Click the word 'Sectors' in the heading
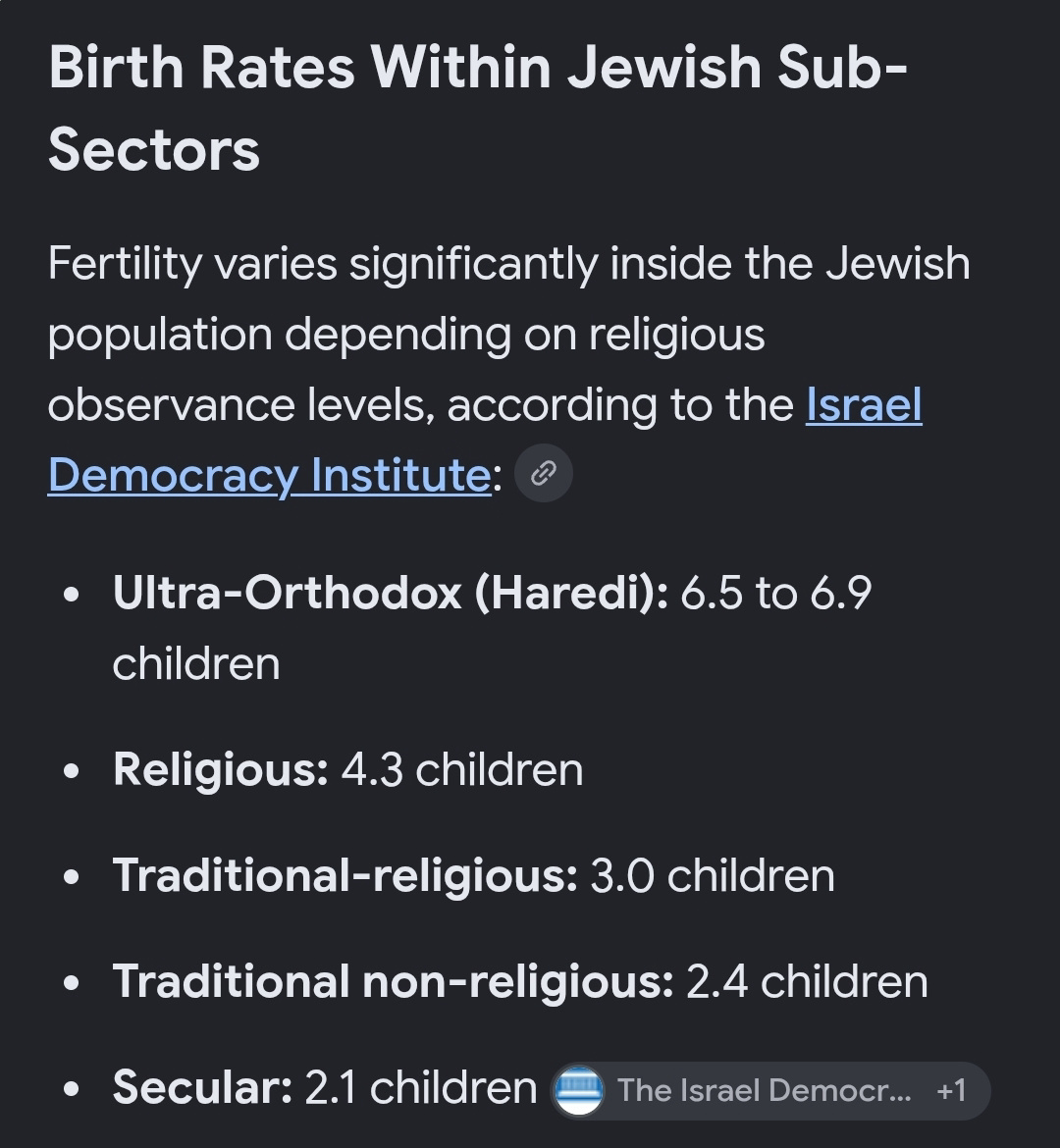The height and width of the screenshot is (1148, 1060). (154, 150)
